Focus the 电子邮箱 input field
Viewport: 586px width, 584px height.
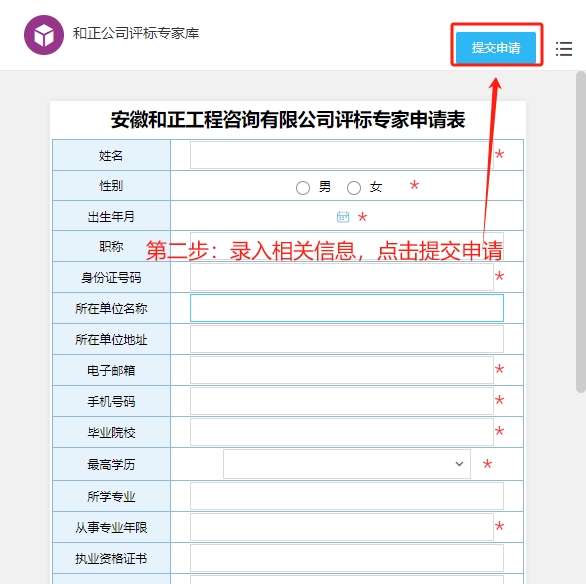pos(342,370)
